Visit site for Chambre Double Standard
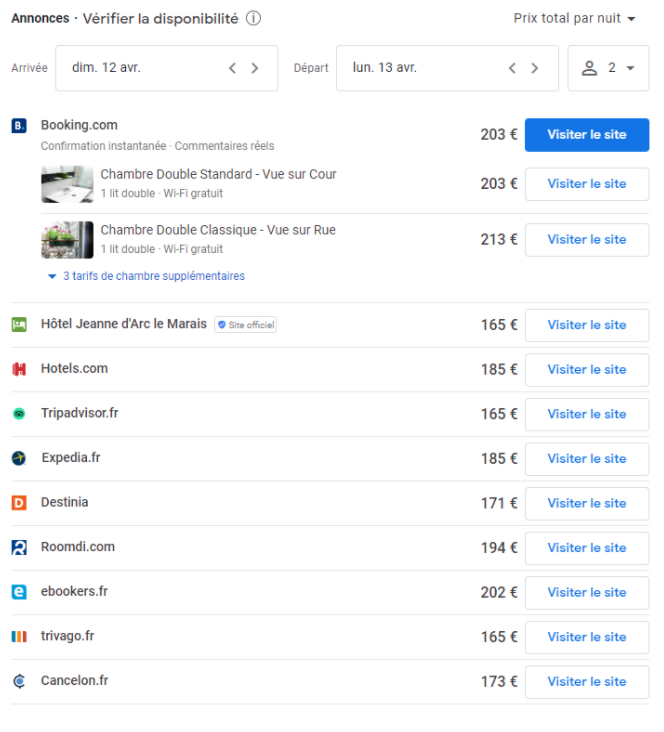 click(587, 184)
